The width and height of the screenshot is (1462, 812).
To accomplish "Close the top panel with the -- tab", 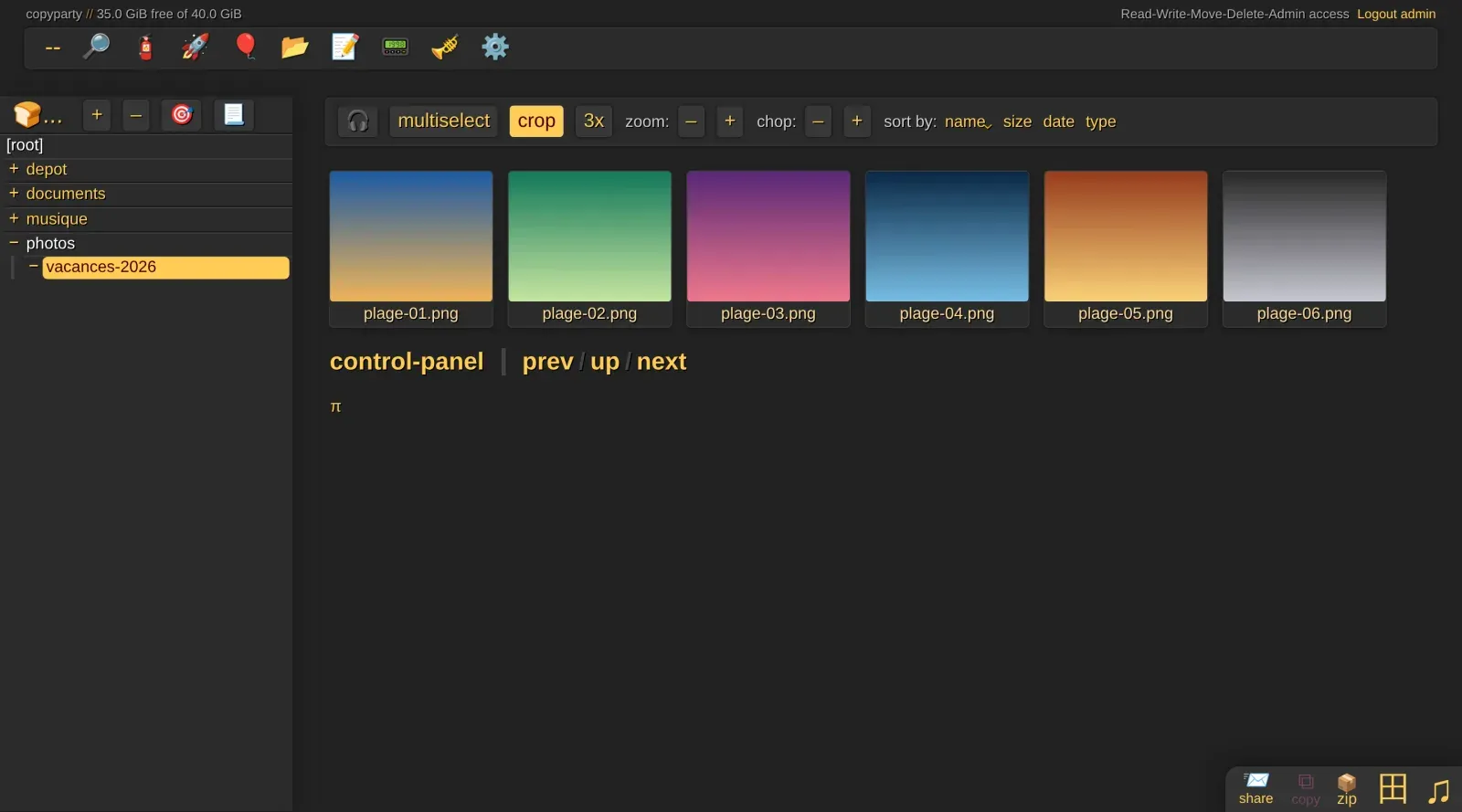I will tap(53, 47).
